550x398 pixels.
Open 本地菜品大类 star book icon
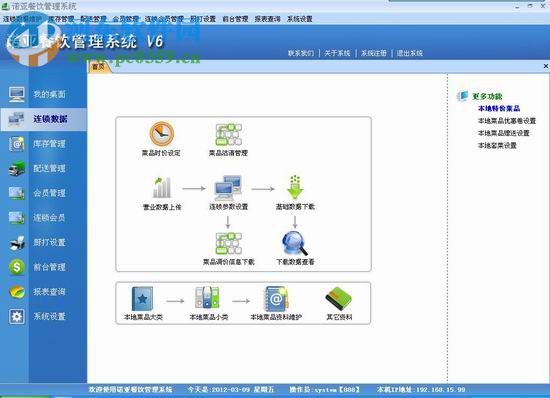coord(142,299)
